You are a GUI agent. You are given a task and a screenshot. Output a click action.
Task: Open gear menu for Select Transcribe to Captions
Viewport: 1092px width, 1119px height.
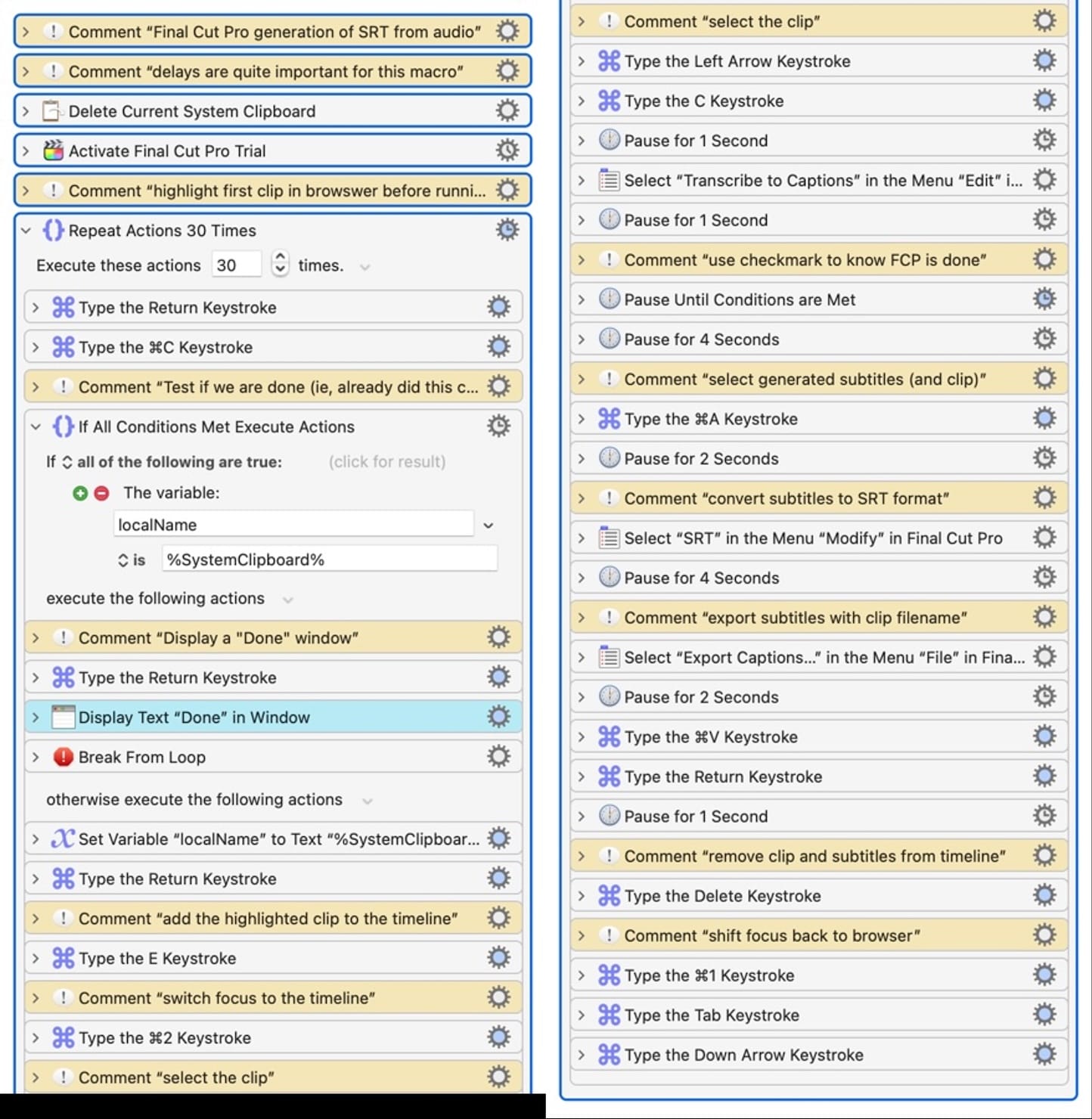coord(1044,180)
